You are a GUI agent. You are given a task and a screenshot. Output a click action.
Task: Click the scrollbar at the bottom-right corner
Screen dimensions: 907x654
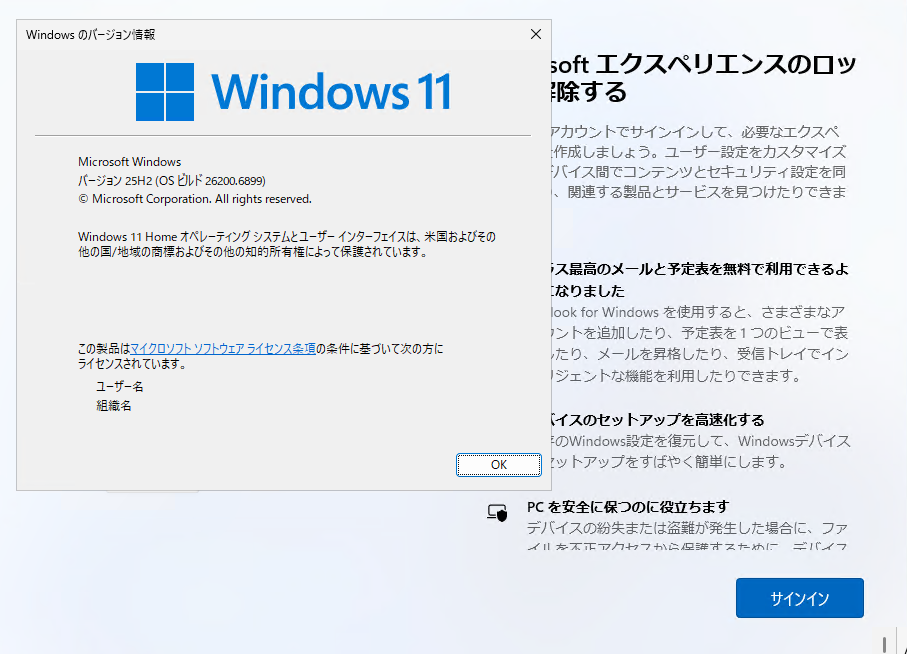[884, 642]
